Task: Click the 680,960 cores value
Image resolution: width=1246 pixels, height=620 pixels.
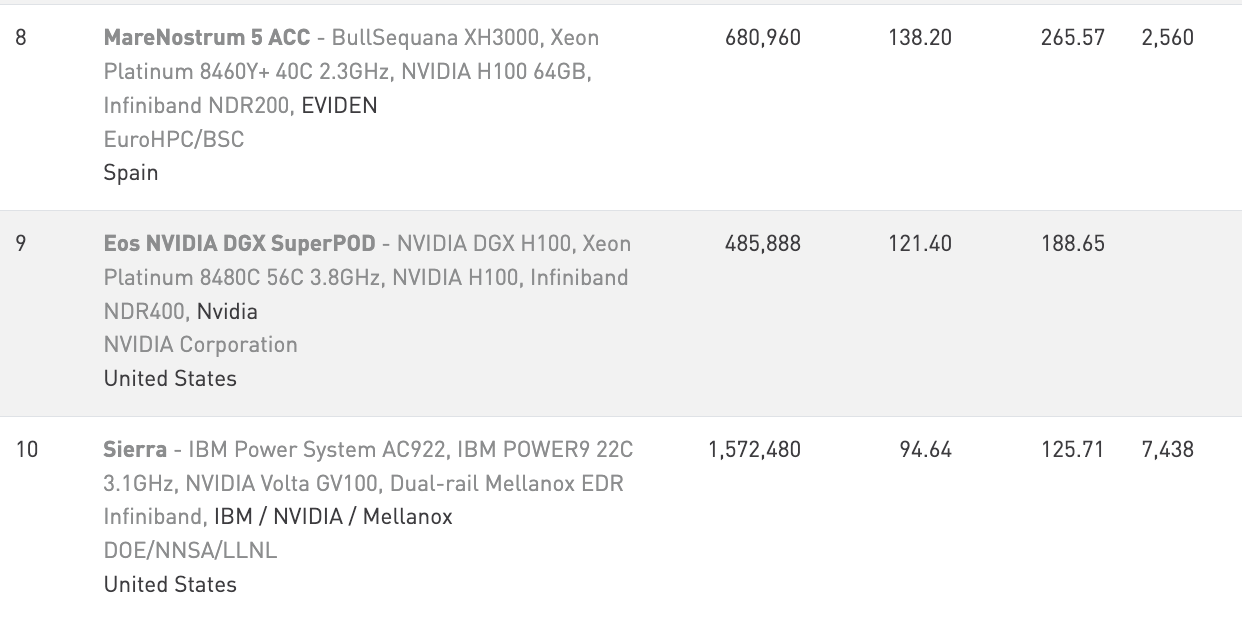Action: [763, 38]
